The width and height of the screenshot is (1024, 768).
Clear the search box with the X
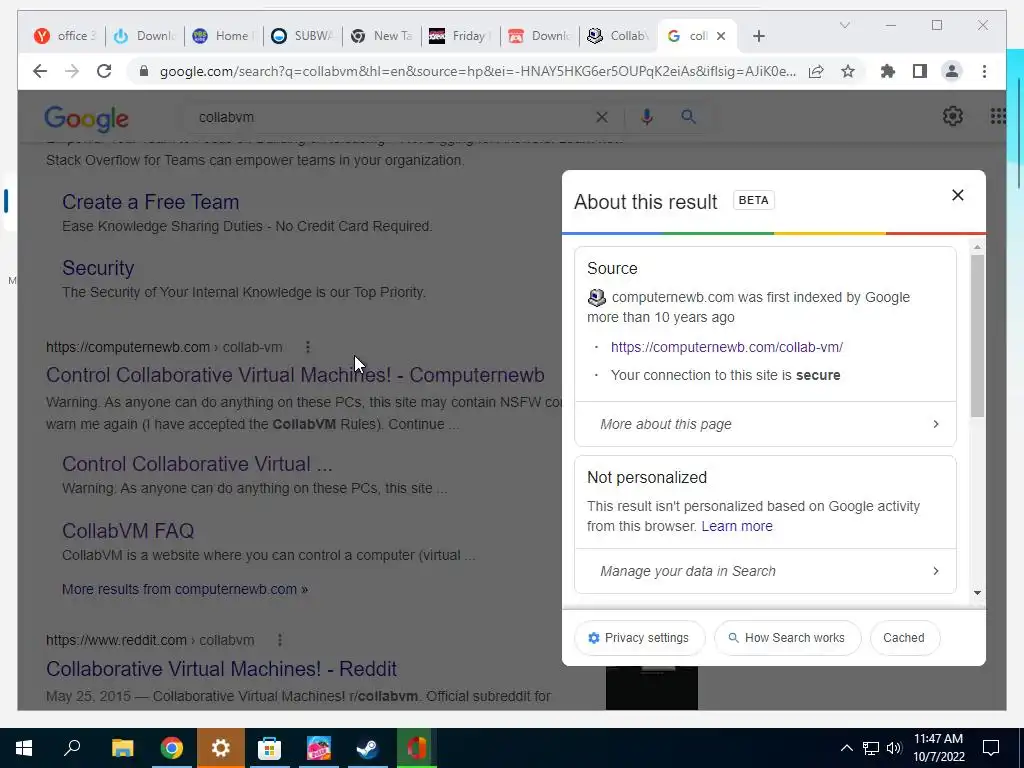[x=601, y=118]
